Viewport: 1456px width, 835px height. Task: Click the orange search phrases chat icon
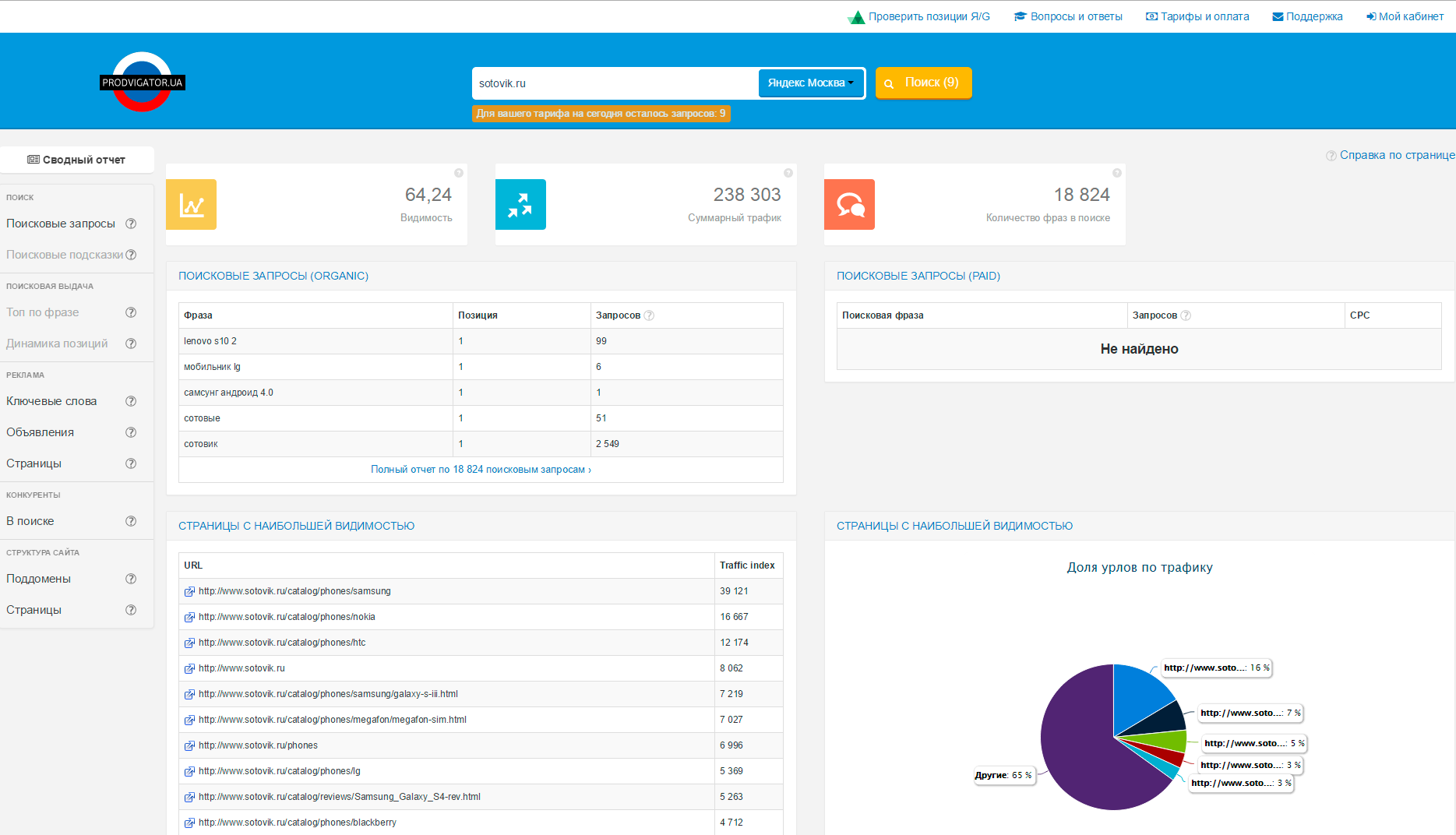[x=849, y=205]
